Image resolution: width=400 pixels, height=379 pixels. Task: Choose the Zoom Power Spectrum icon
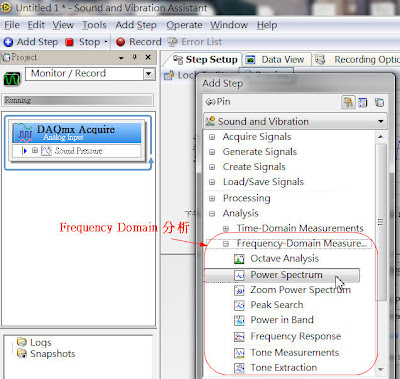coord(239,290)
